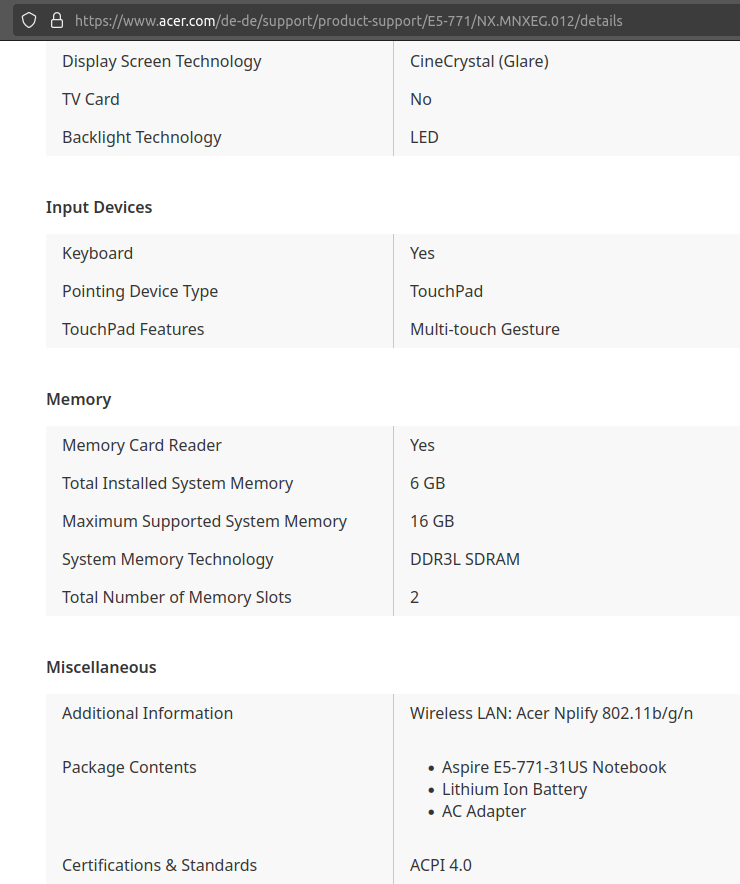Click the Acer URL in the address bar
740x884 pixels.
pyautogui.click(x=348, y=21)
